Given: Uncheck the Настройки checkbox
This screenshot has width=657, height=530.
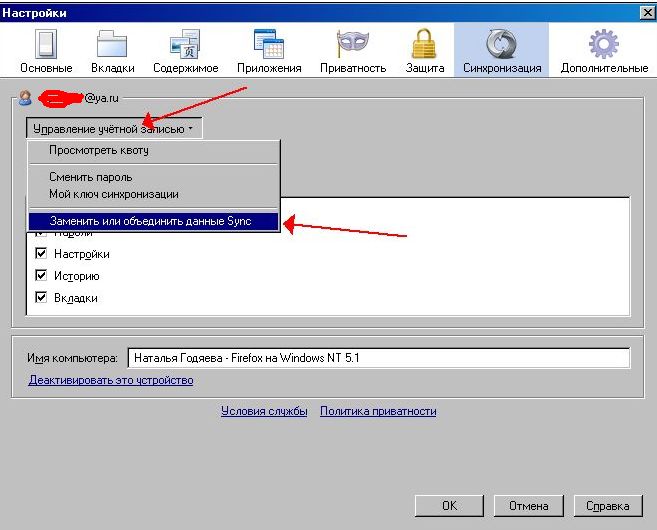Looking at the screenshot, I should tap(41, 253).
